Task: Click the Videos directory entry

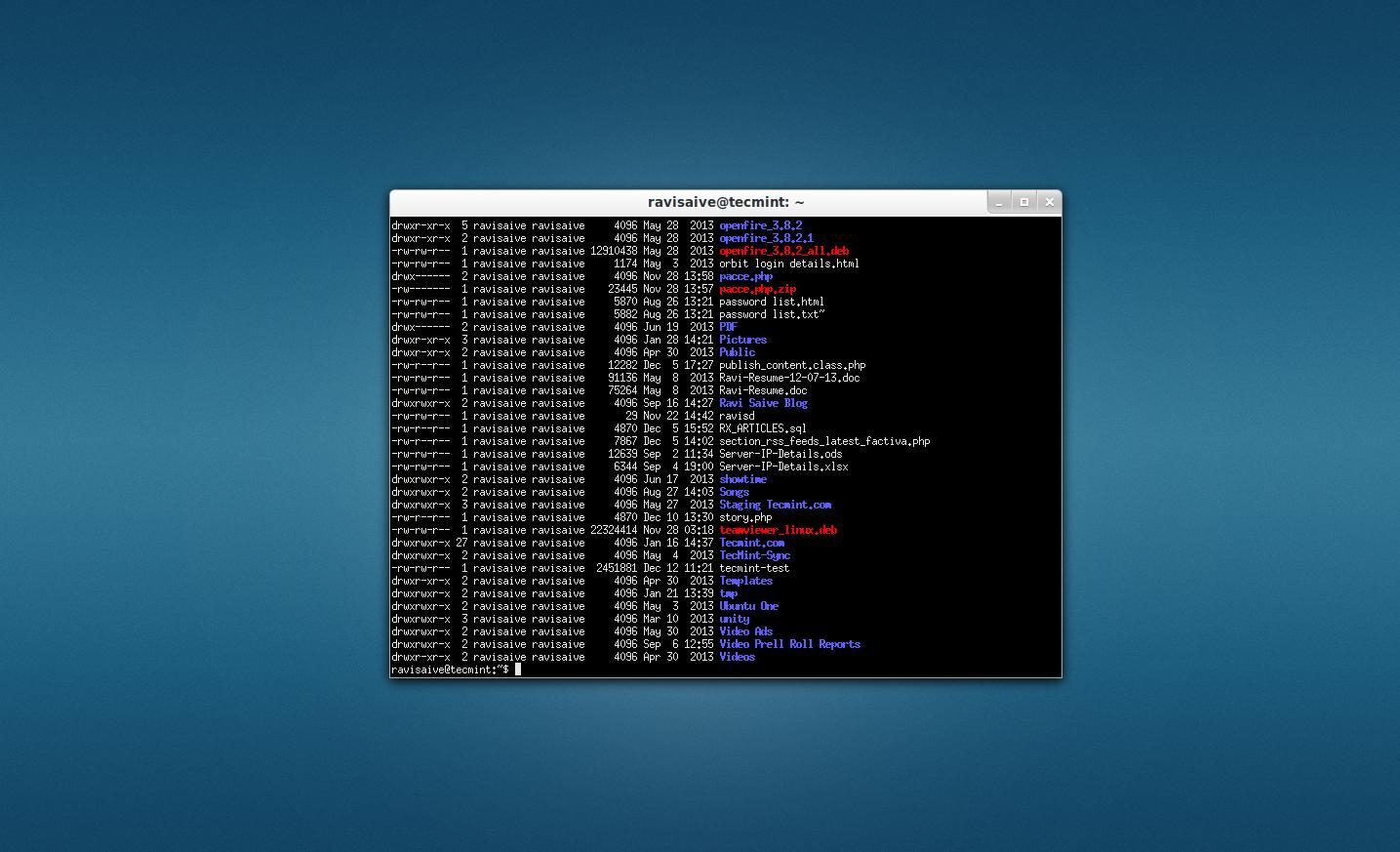Action: (x=736, y=657)
